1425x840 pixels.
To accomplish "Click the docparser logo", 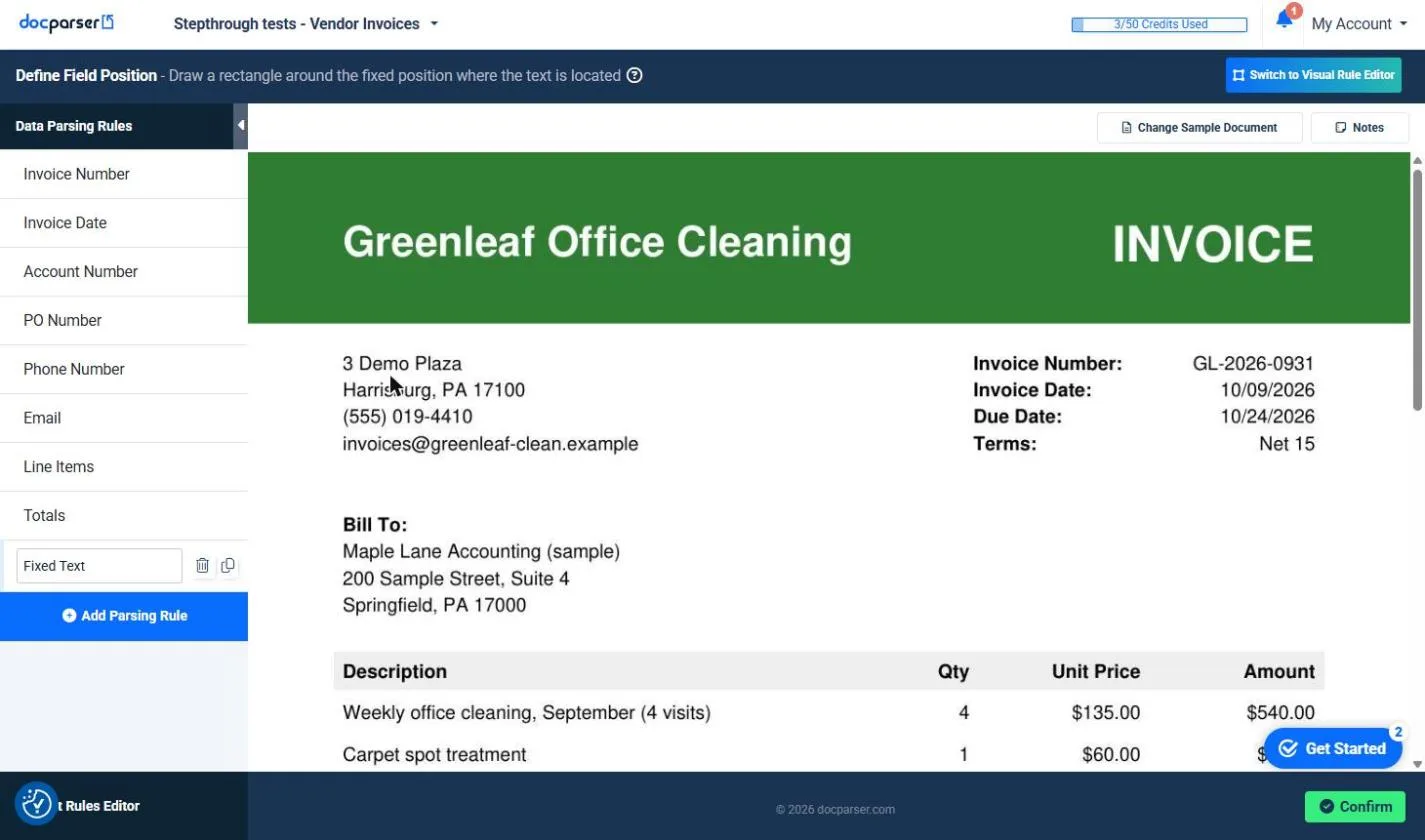I will pos(66,22).
